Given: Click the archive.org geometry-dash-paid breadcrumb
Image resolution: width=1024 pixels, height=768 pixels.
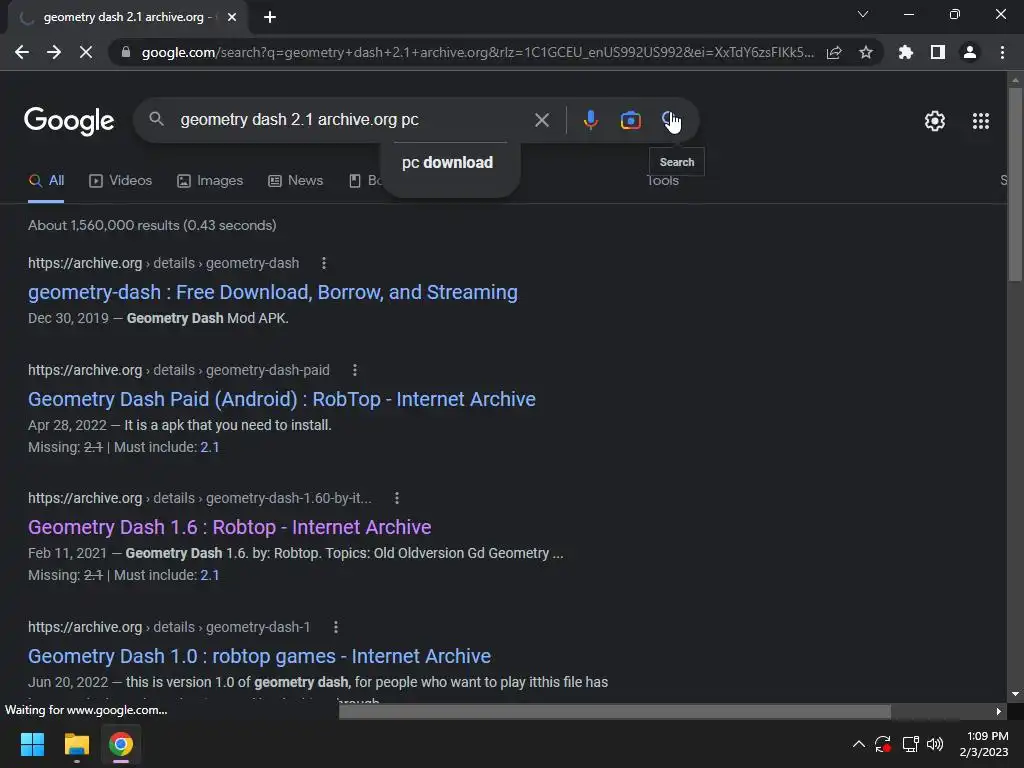Looking at the screenshot, I should [x=179, y=370].
